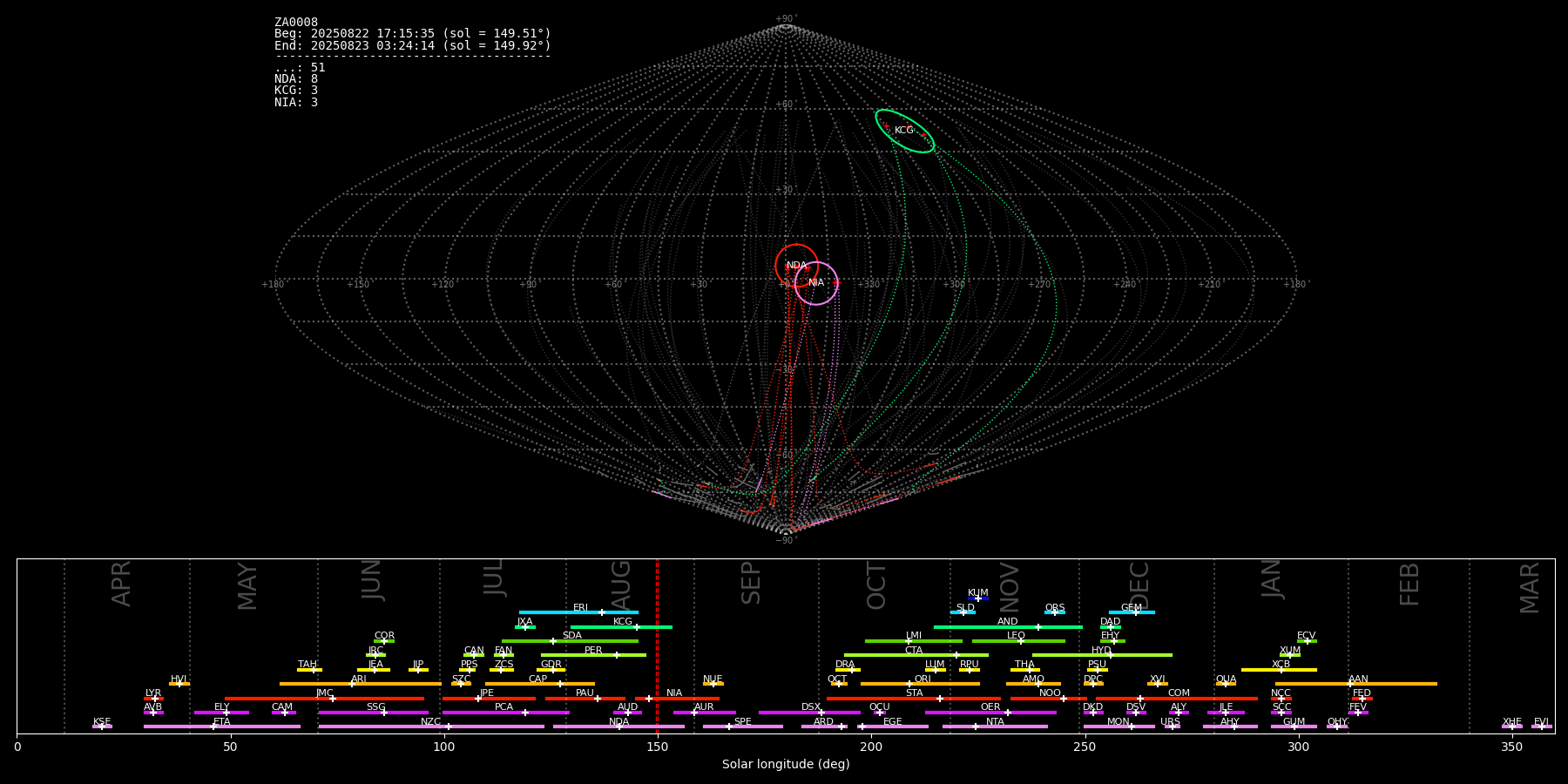This screenshot has height=784, width=1568.
Task: Select the blue KUM shower bar
Action: (978, 598)
